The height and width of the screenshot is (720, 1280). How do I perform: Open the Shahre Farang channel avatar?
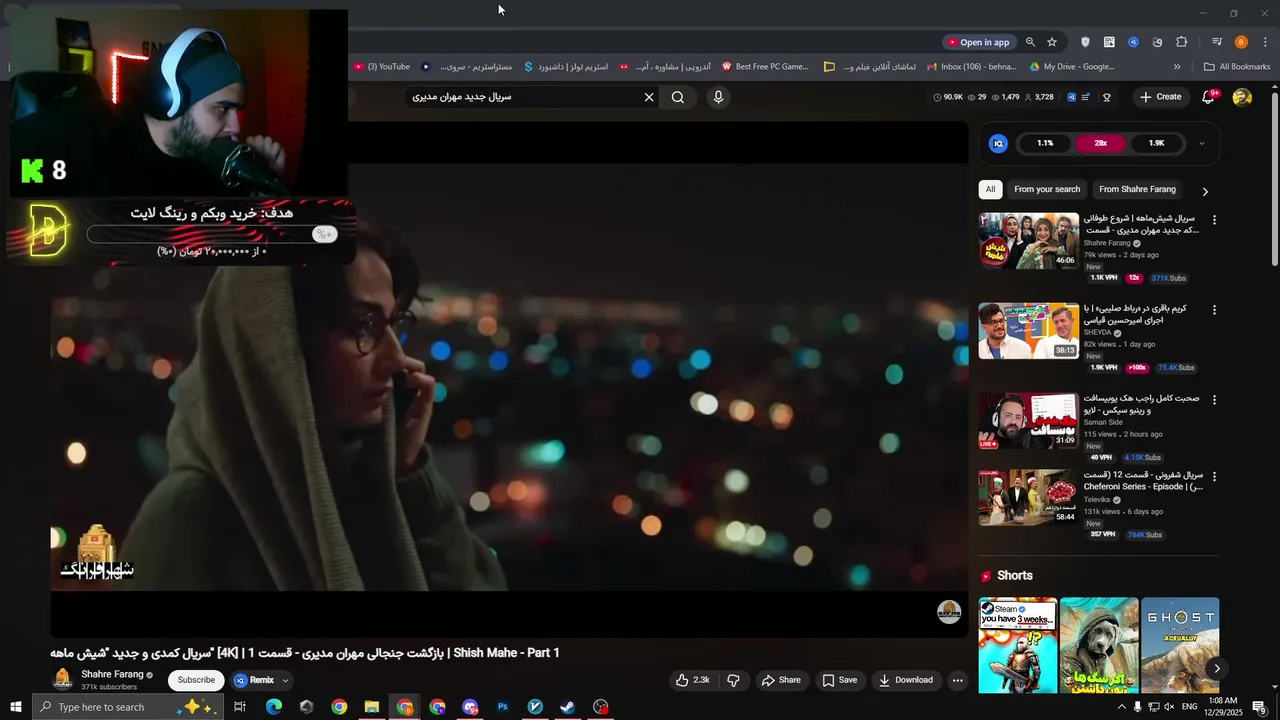[62, 679]
